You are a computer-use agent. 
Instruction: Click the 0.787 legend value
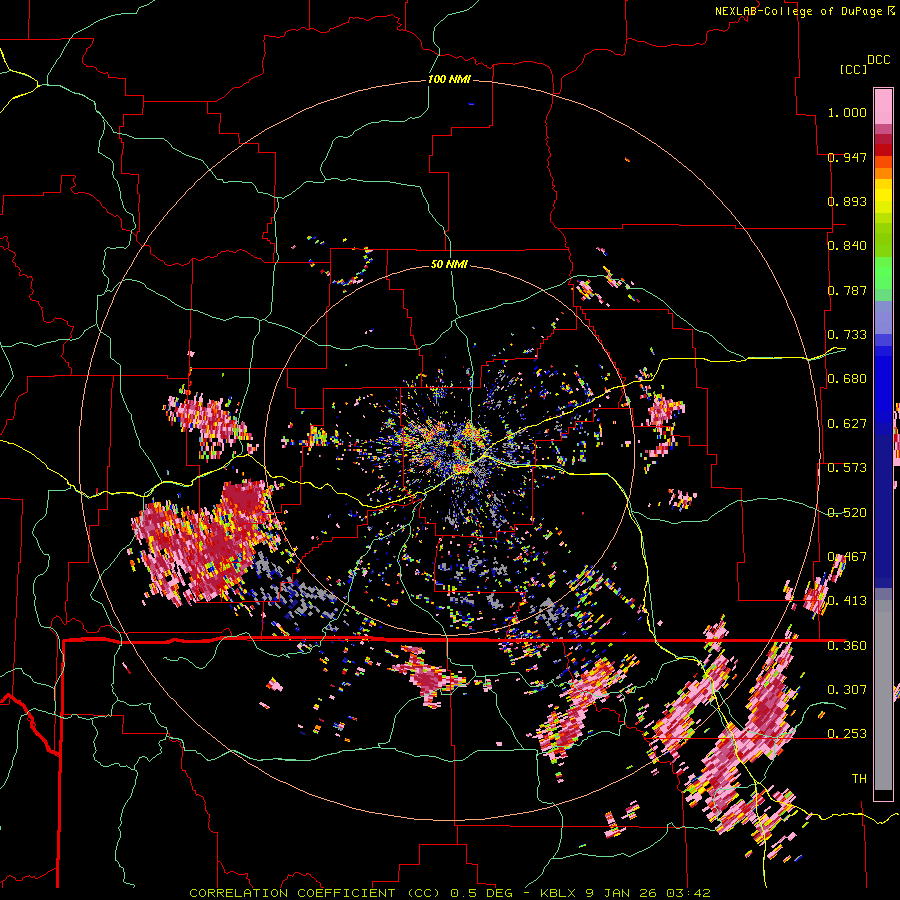coord(847,290)
